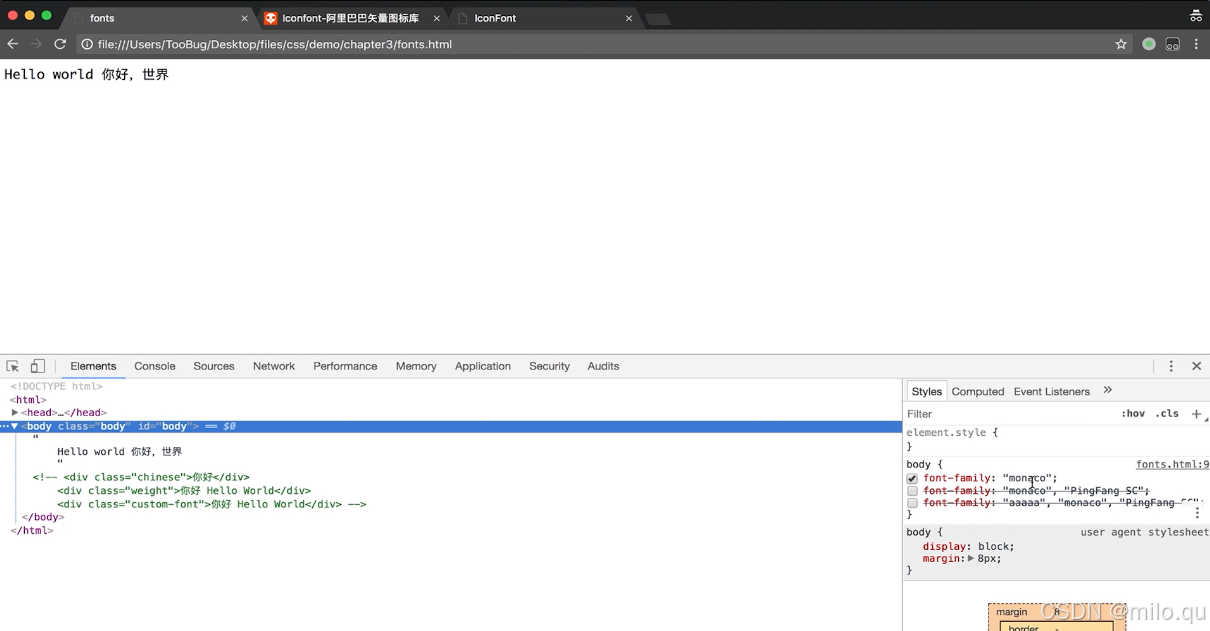Image resolution: width=1210 pixels, height=631 pixels.
Task: Reload the fonts.html page
Action: point(60,44)
